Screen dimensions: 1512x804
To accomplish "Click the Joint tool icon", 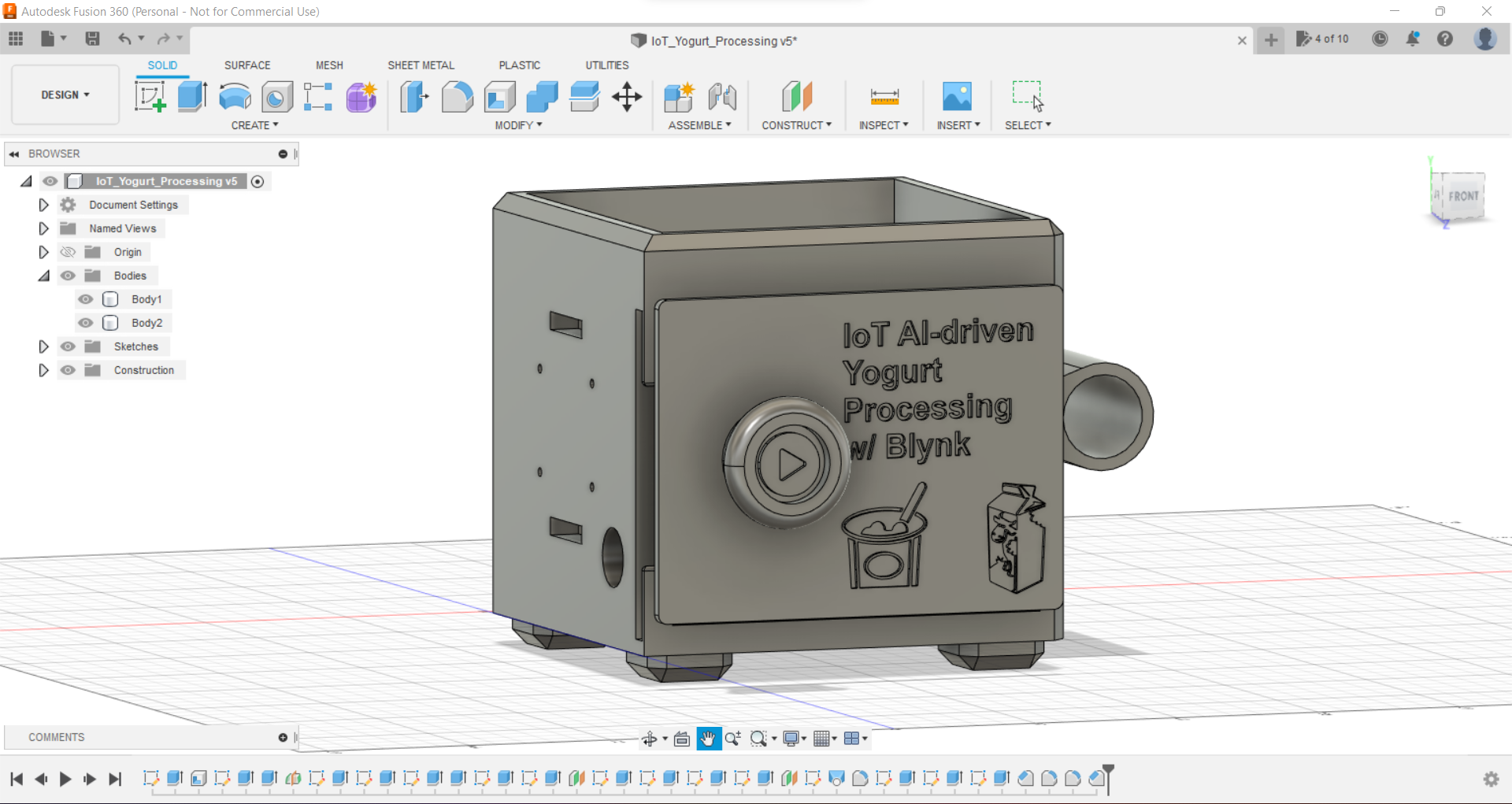I will 722,97.
